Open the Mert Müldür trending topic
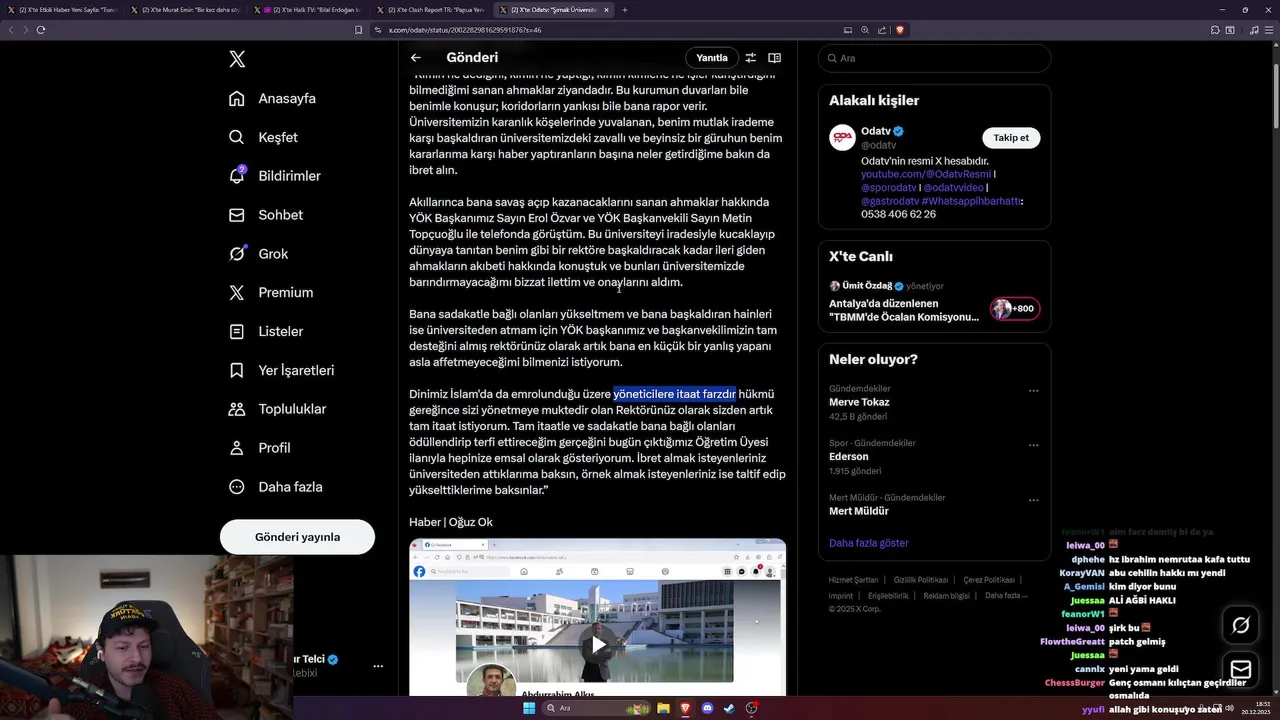 tap(859, 511)
